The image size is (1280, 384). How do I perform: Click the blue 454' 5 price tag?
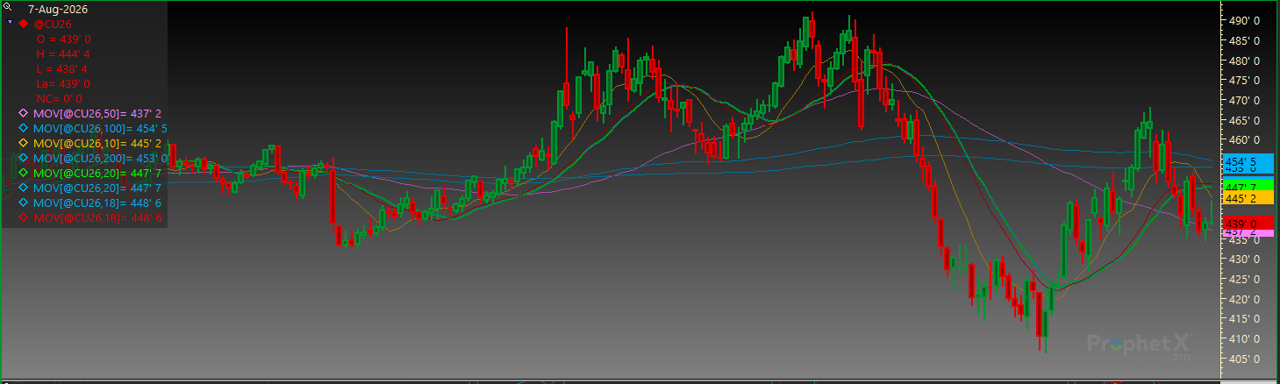click(x=1249, y=161)
